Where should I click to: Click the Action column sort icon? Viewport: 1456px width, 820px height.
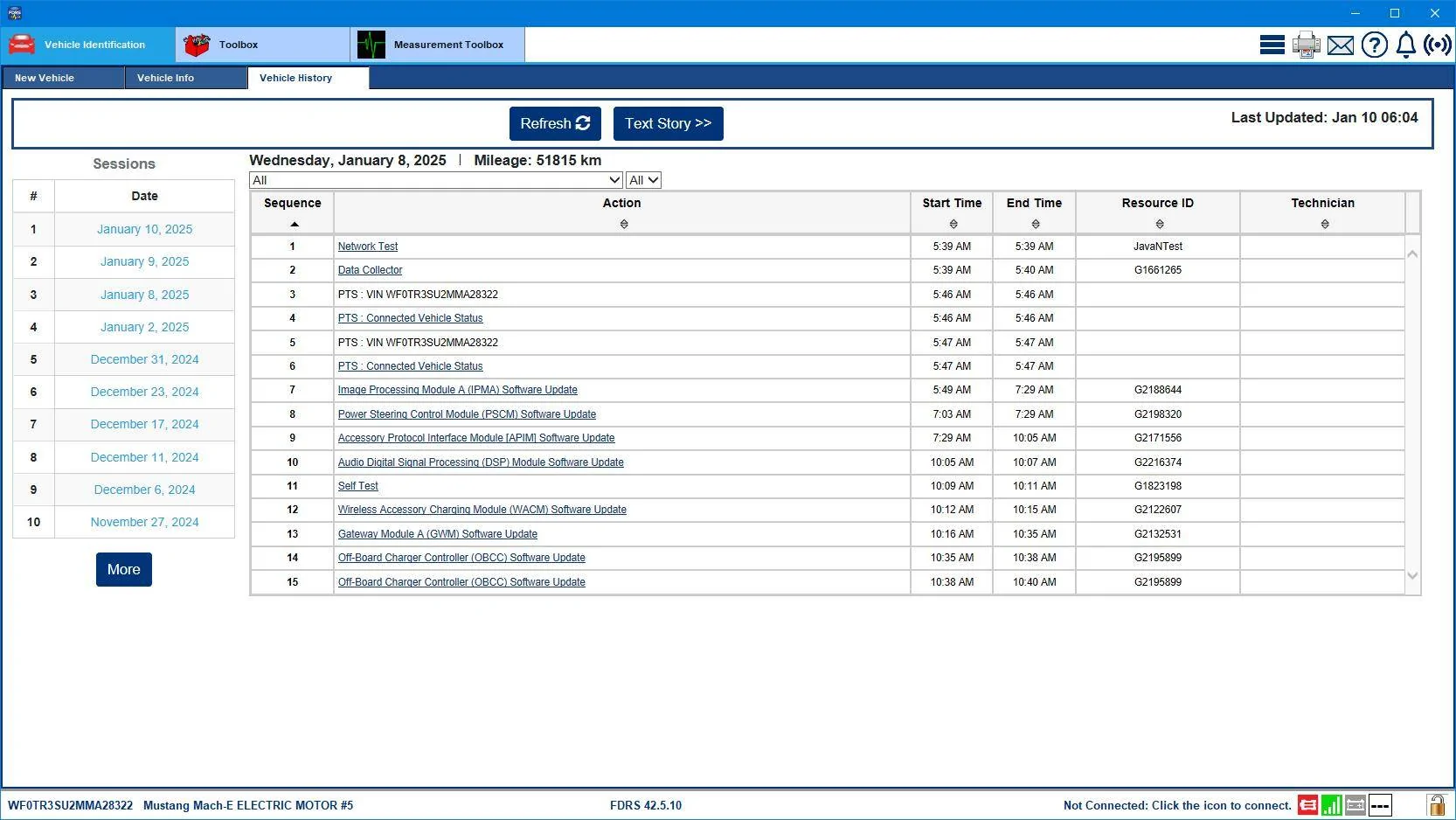point(624,225)
